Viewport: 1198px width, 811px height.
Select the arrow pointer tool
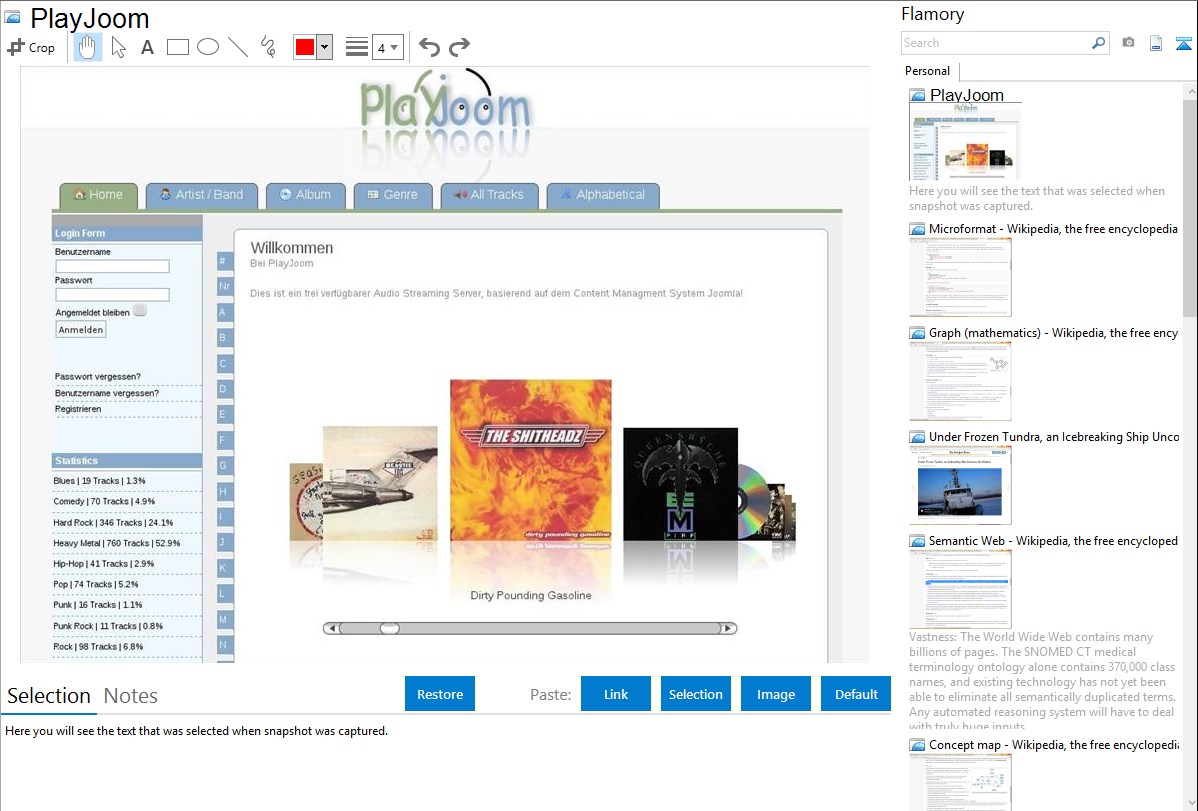click(x=118, y=47)
